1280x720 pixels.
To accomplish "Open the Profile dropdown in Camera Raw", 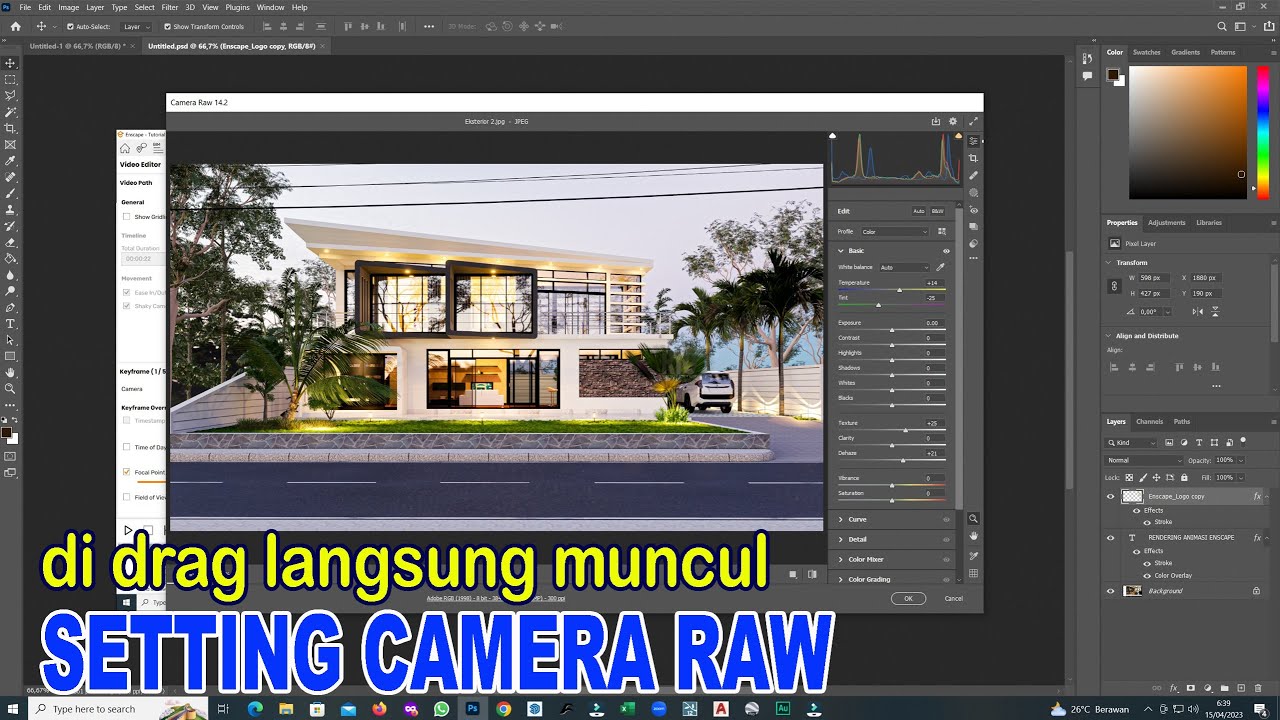I will pos(895,232).
